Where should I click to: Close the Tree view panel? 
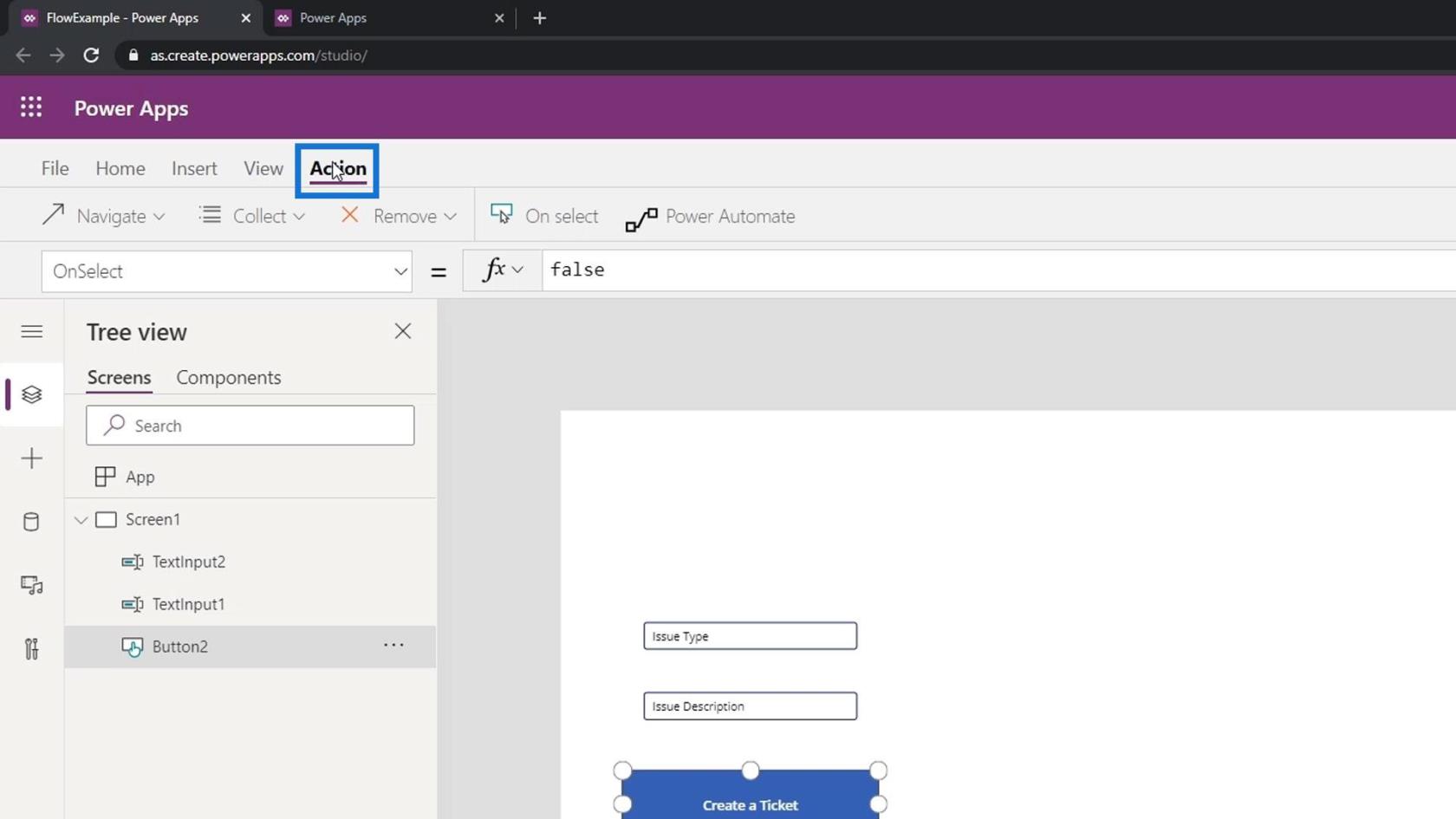(x=403, y=331)
